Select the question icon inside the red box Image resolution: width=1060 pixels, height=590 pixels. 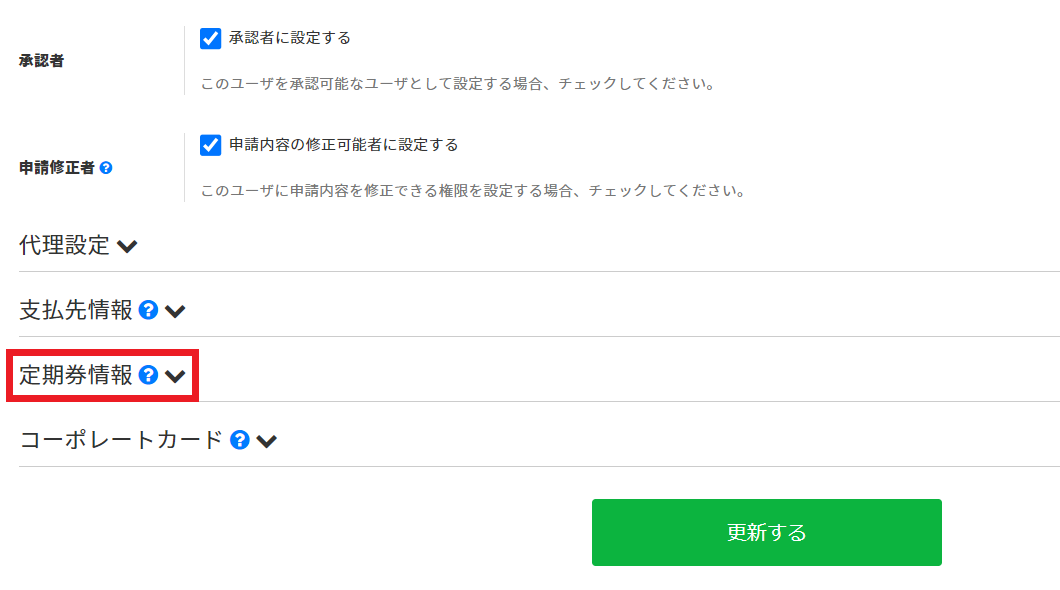(x=148, y=376)
